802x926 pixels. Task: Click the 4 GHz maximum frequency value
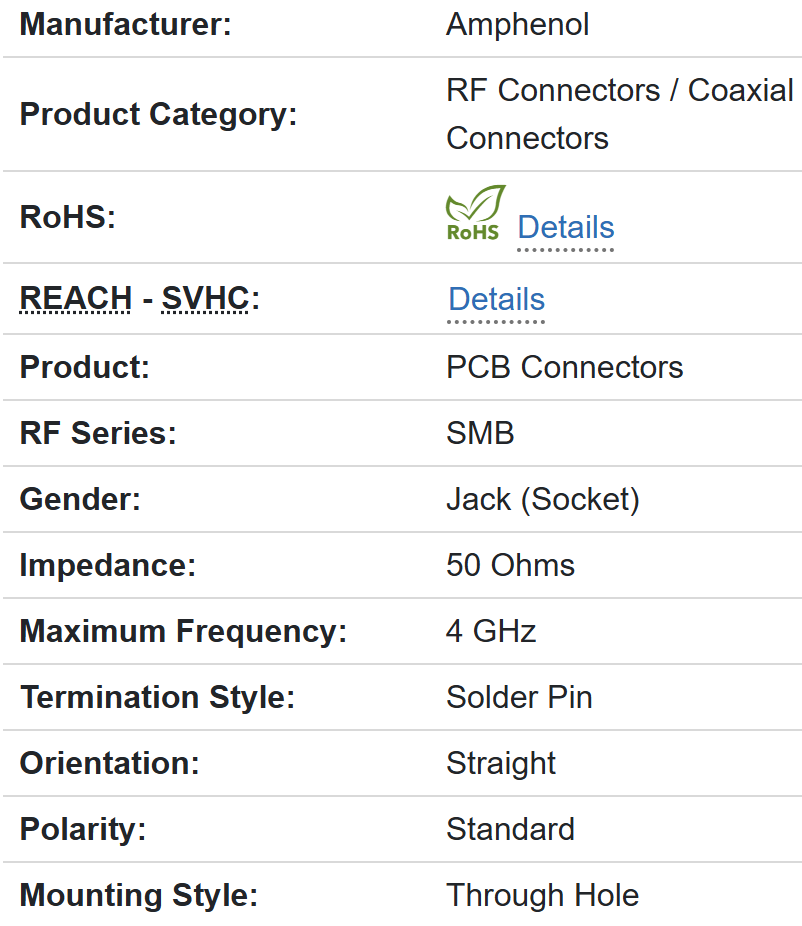491,631
